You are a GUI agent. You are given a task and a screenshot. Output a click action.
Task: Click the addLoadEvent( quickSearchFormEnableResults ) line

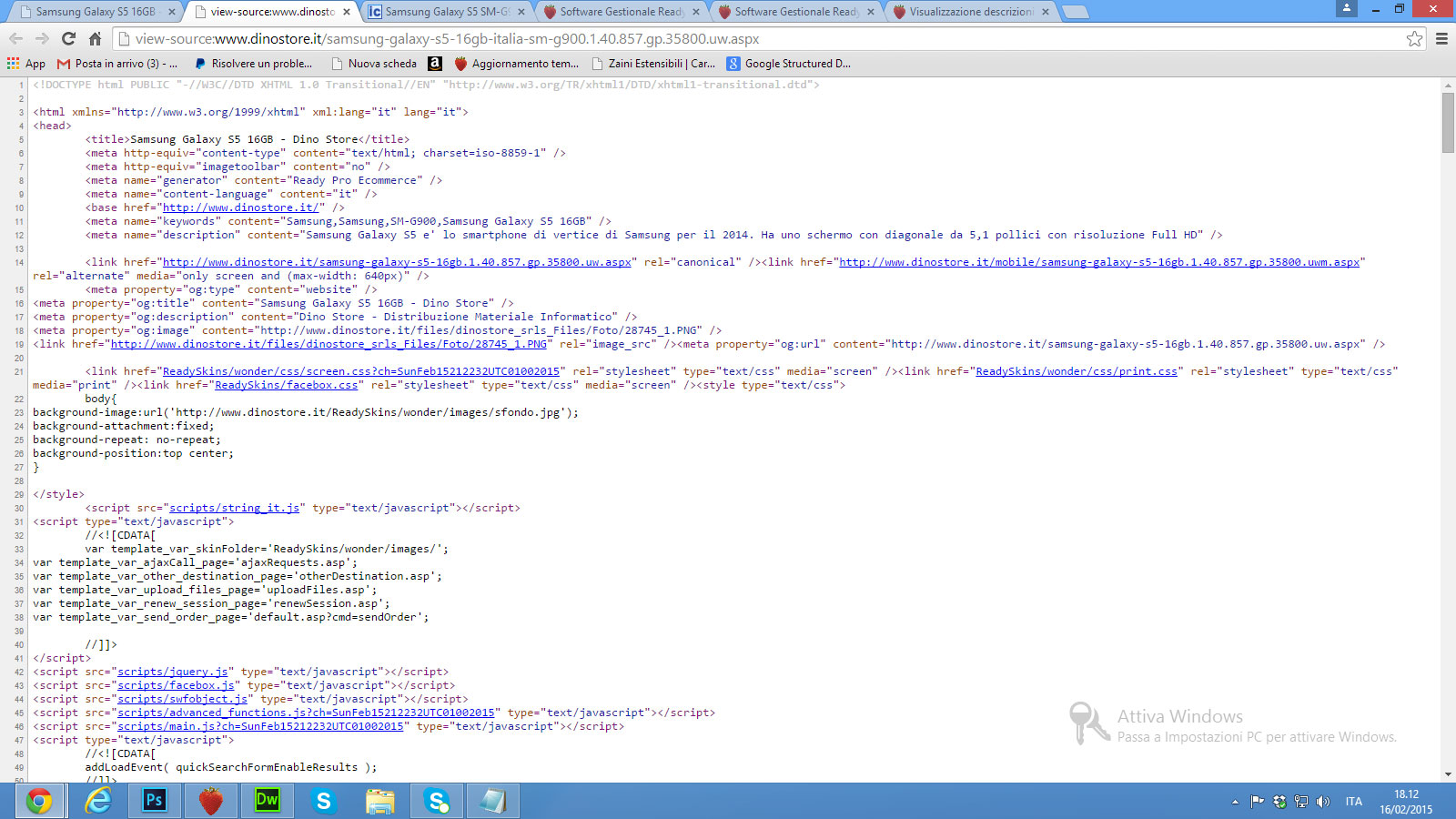point(231,767)
